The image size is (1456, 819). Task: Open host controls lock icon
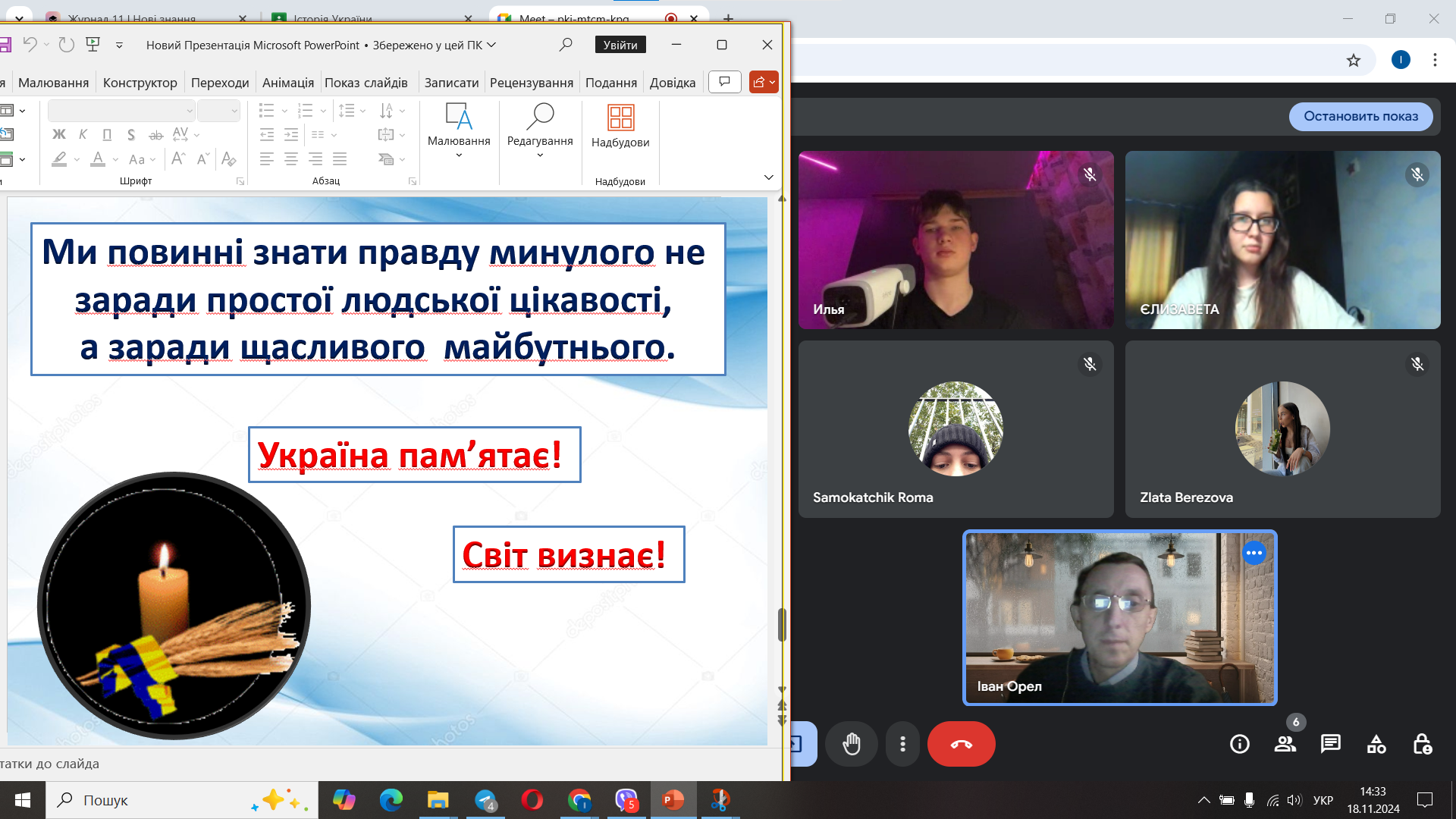(1422, 744)
